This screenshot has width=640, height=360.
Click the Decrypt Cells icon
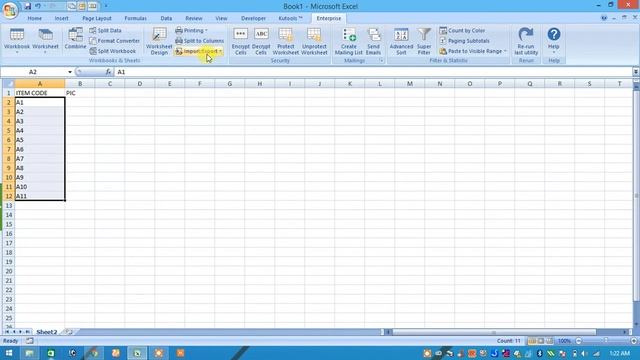(261, 41)
